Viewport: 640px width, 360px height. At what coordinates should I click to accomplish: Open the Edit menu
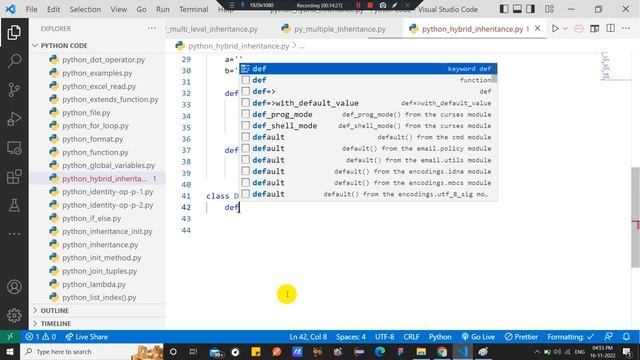53,9
